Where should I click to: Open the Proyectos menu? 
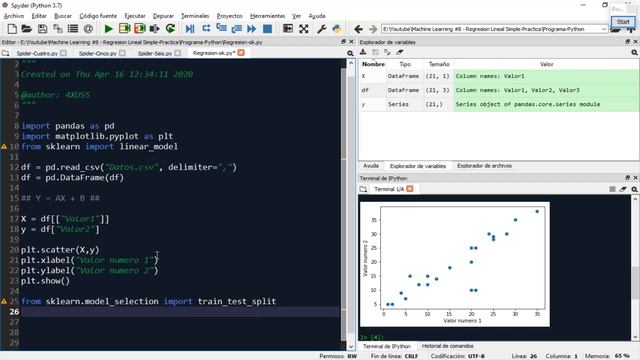pos(229,16)
